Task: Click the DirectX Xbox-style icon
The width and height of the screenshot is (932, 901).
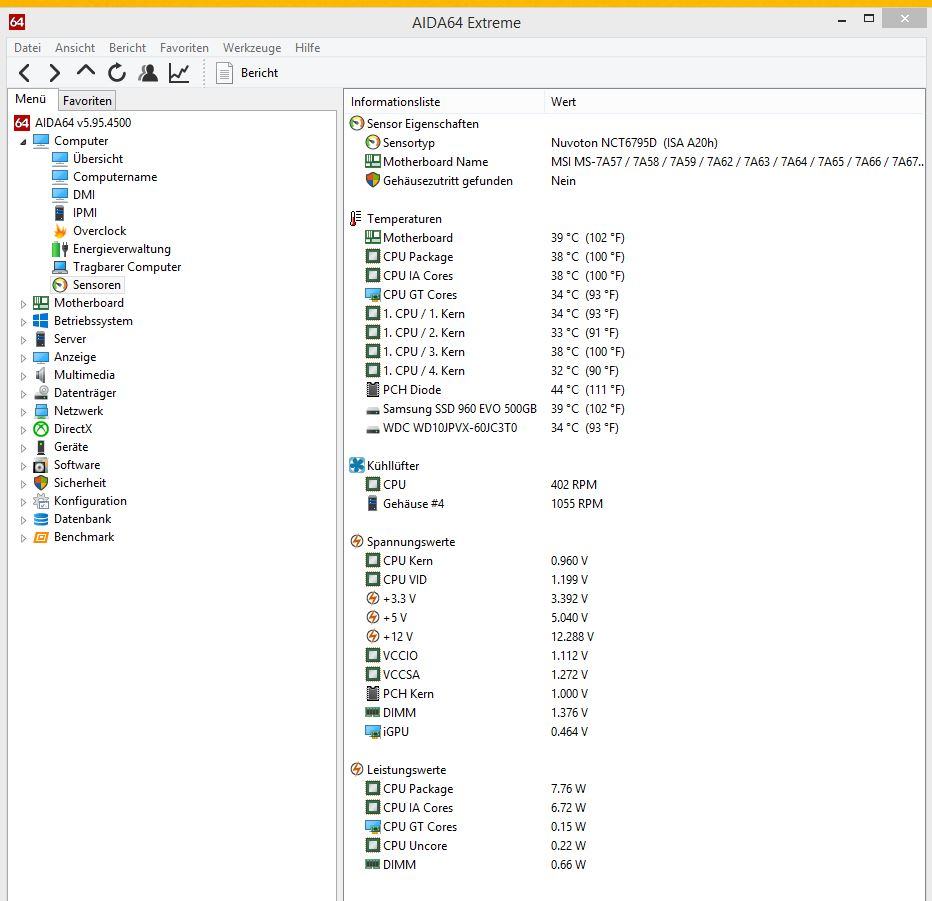Action: pyautogui.click(x=41, y=429)
